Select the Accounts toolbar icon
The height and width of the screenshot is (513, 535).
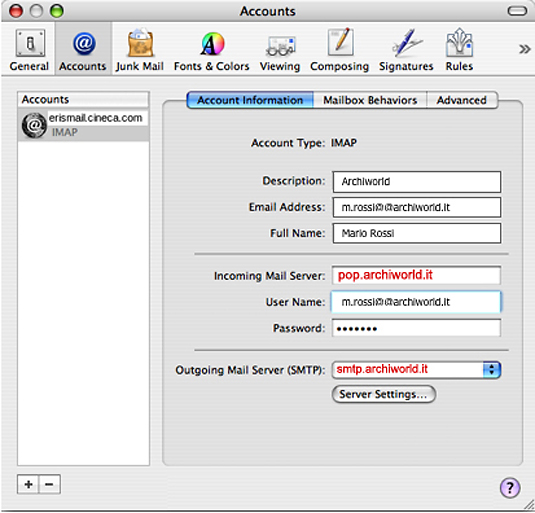pyautogui.click(x=83, y=50)
